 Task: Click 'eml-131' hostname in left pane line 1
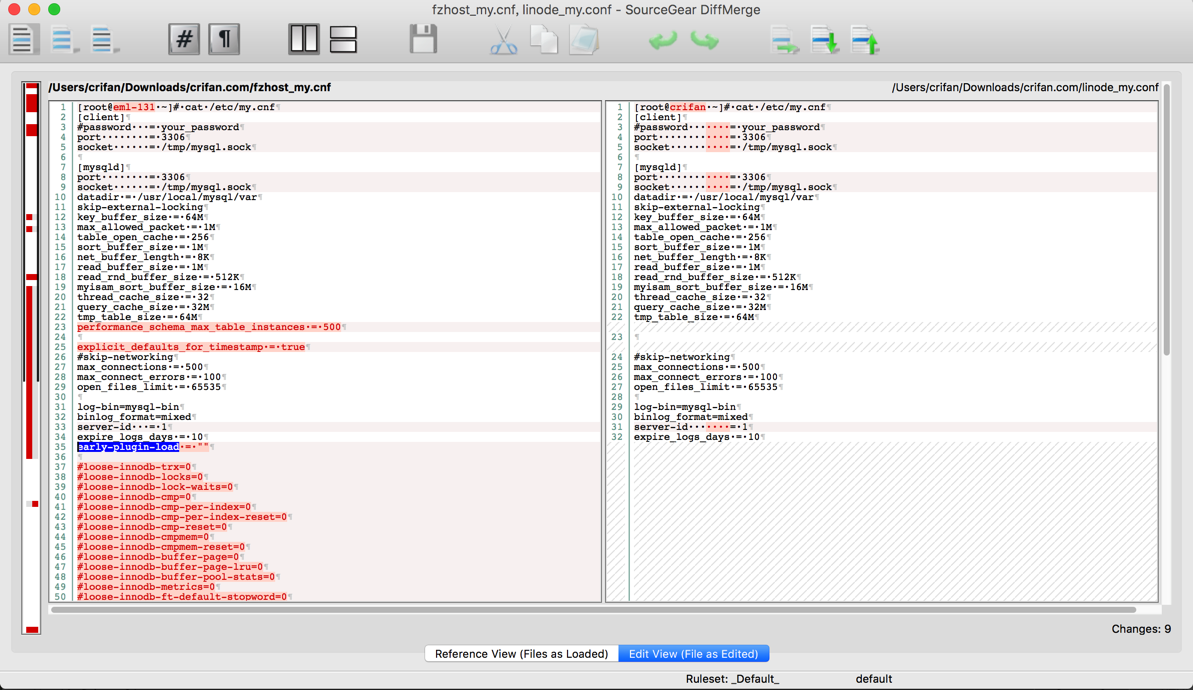click(x=134, y=107)
